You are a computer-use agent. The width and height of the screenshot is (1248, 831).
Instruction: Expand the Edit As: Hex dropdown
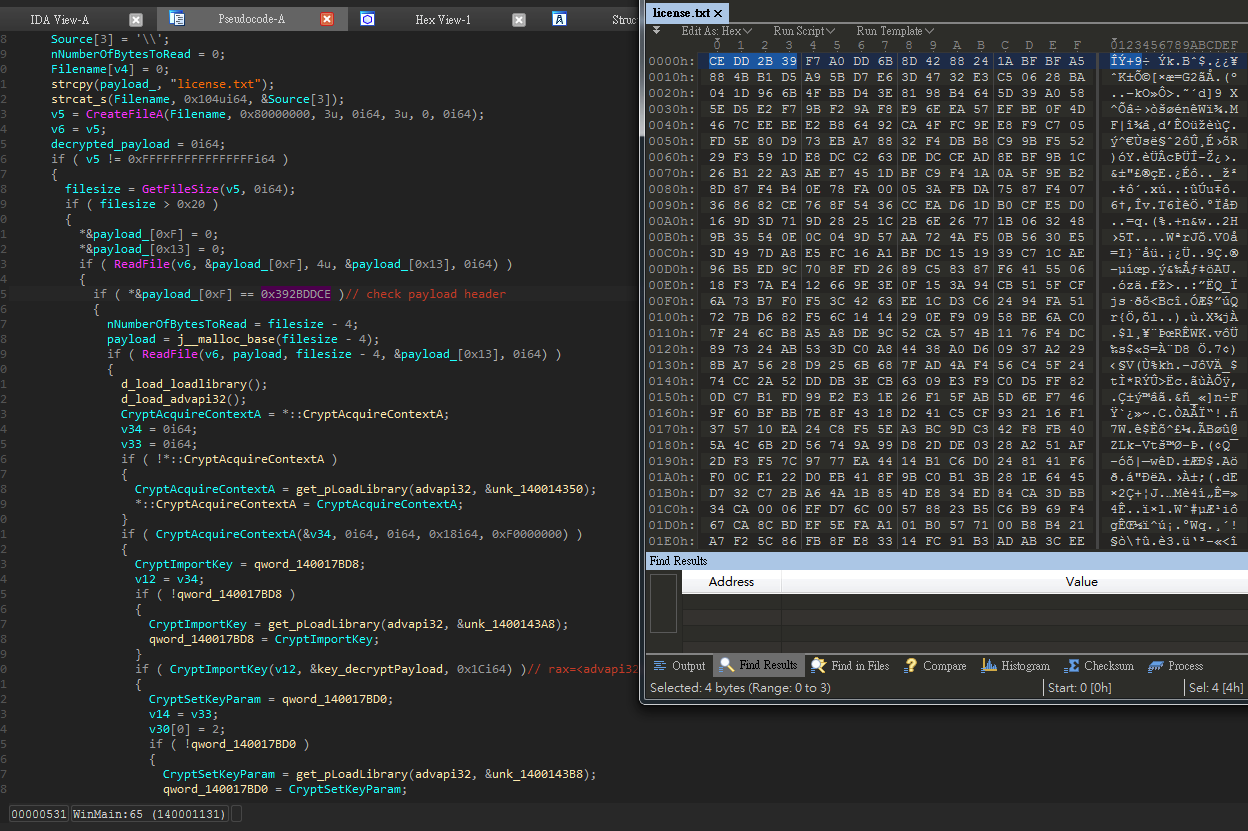coord(718,31)
